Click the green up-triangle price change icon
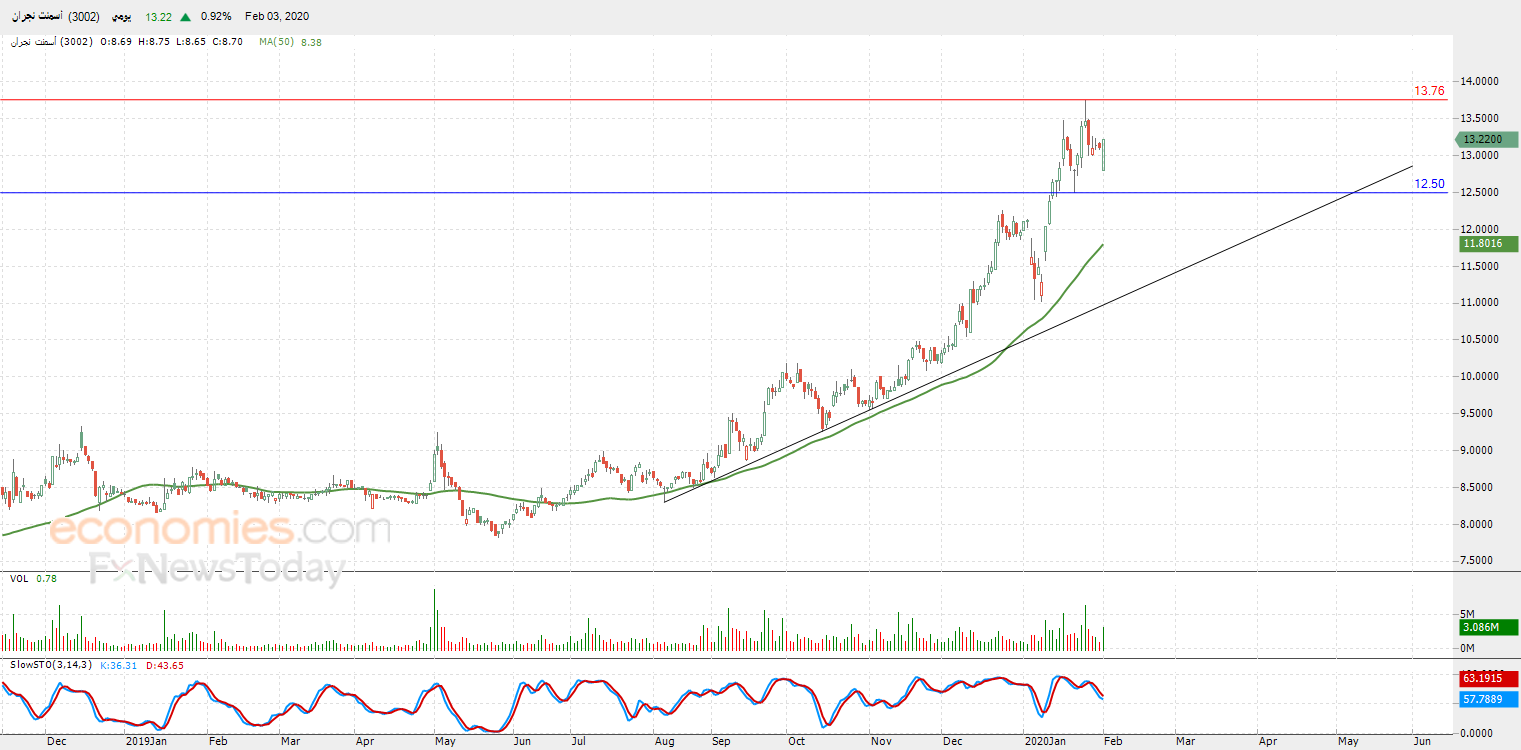 click(186, 17)
